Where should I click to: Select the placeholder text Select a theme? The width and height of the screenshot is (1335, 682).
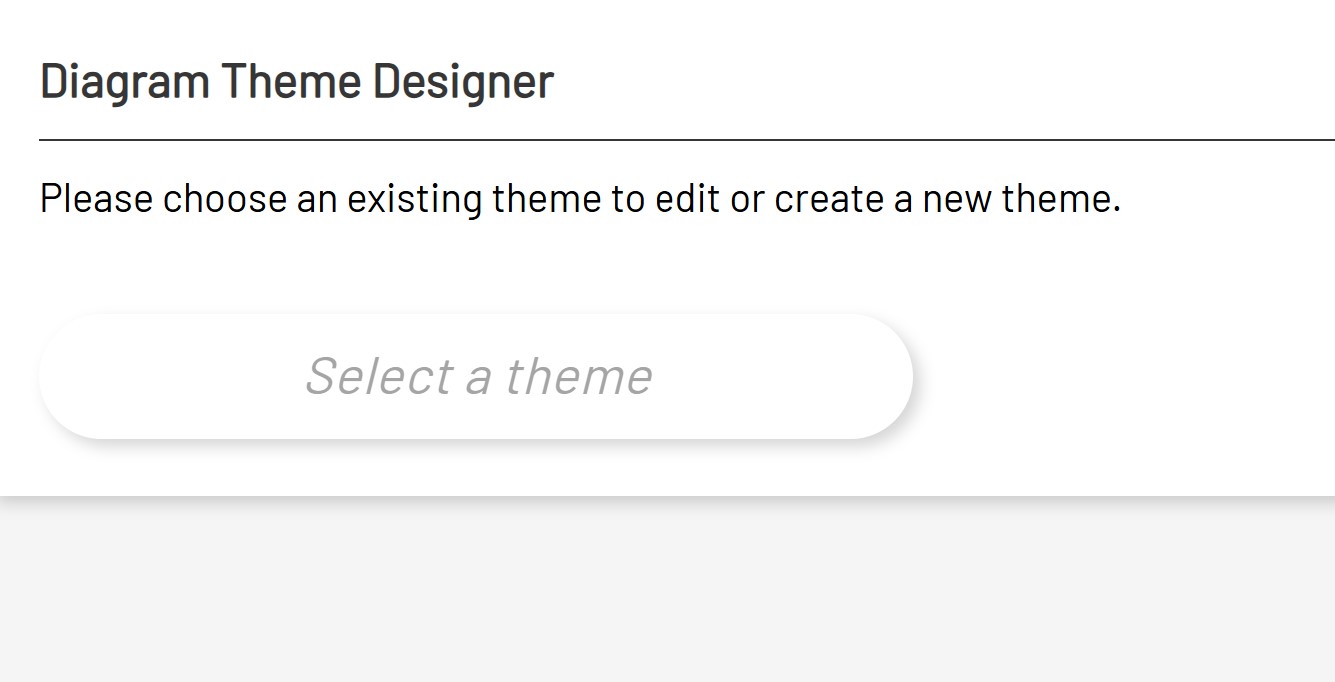tap(480, 375)
